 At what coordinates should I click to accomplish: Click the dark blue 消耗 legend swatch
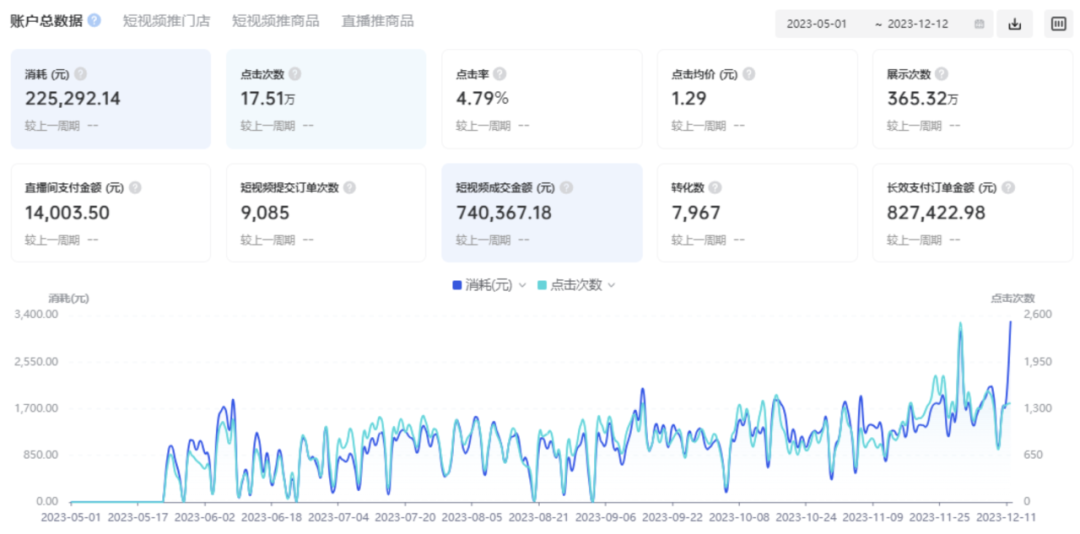coord(457,285)
